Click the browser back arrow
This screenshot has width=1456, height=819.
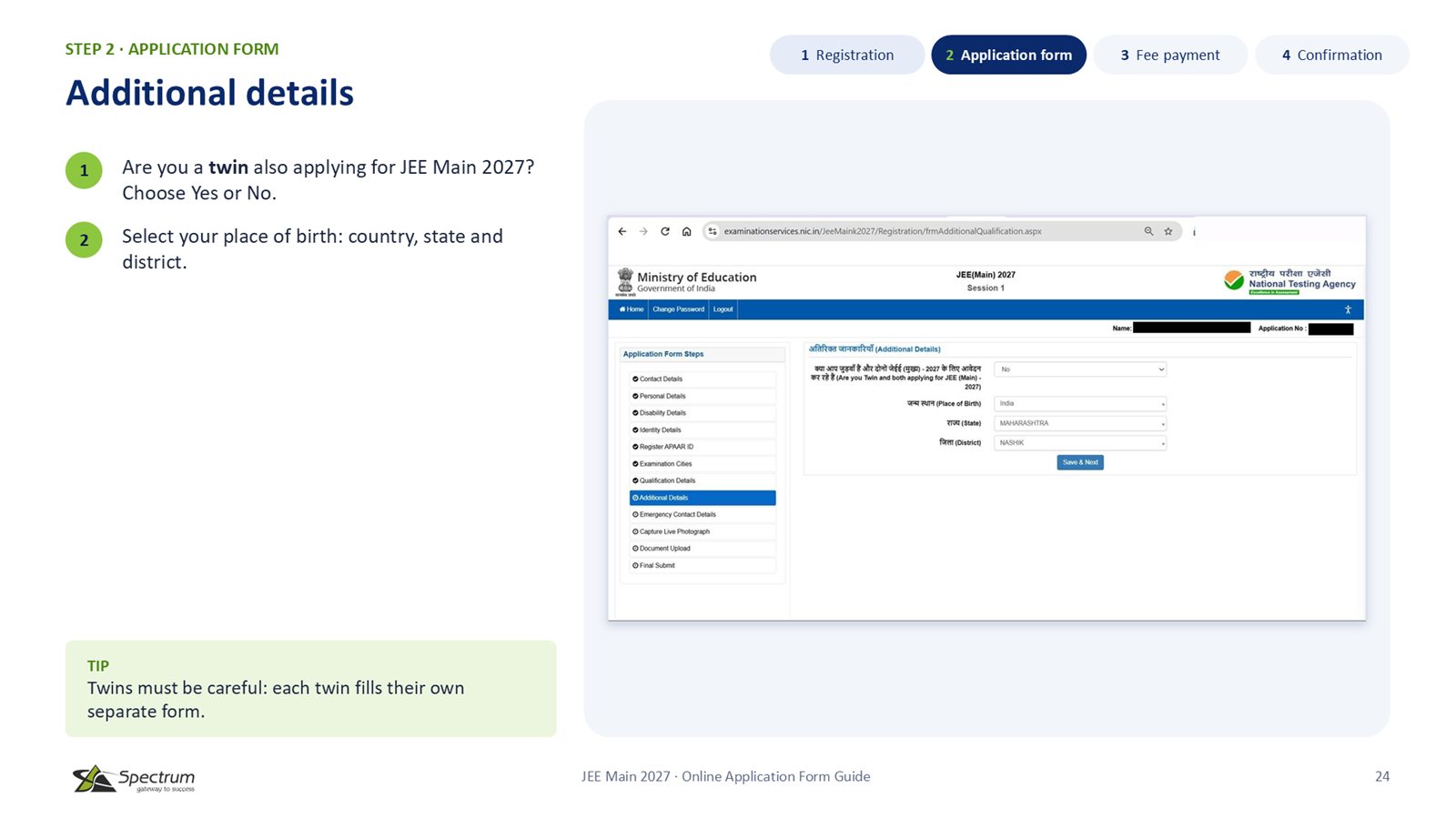[x=622, y=231]
